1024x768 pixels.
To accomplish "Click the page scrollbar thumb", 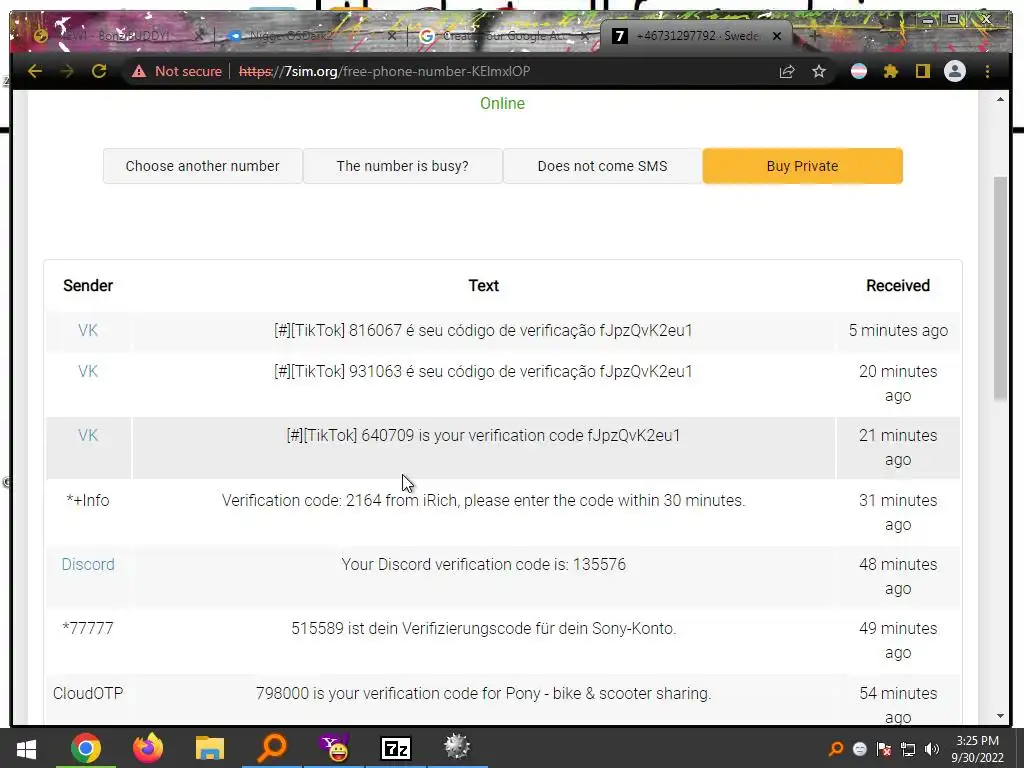I will pyautogui.click(x=1000, y=287).
